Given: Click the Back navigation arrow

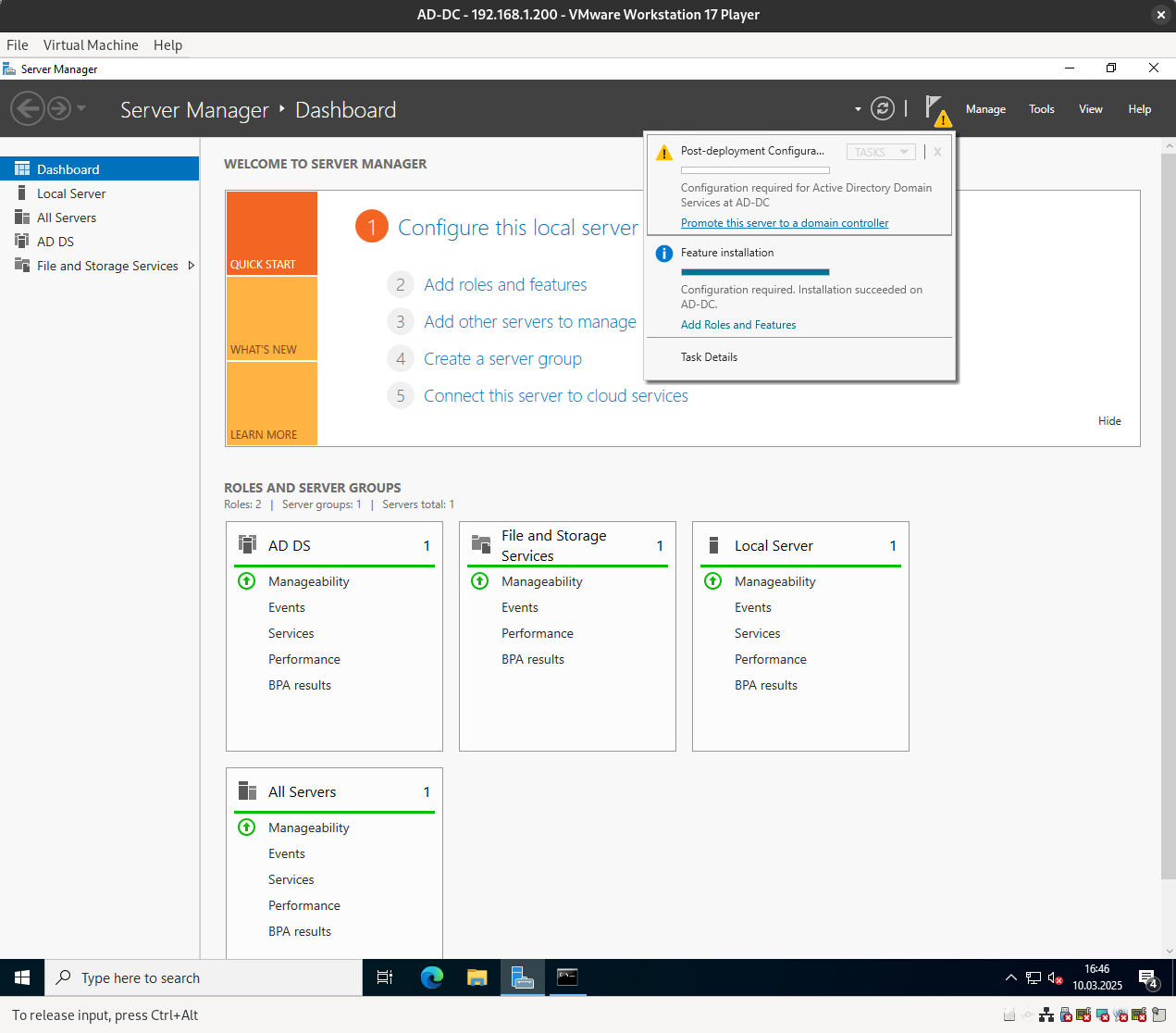Looking at the screenshot, I should [27, 109].
